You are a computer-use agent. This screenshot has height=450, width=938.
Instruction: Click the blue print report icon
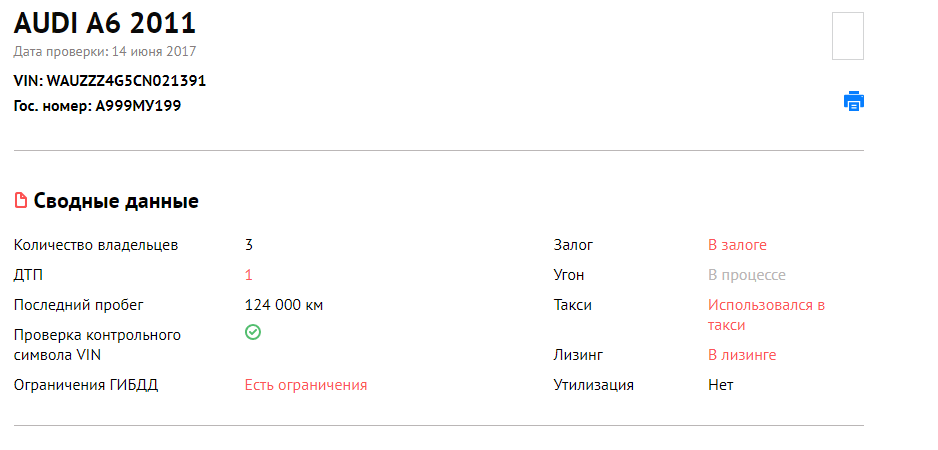pos(854,101)
